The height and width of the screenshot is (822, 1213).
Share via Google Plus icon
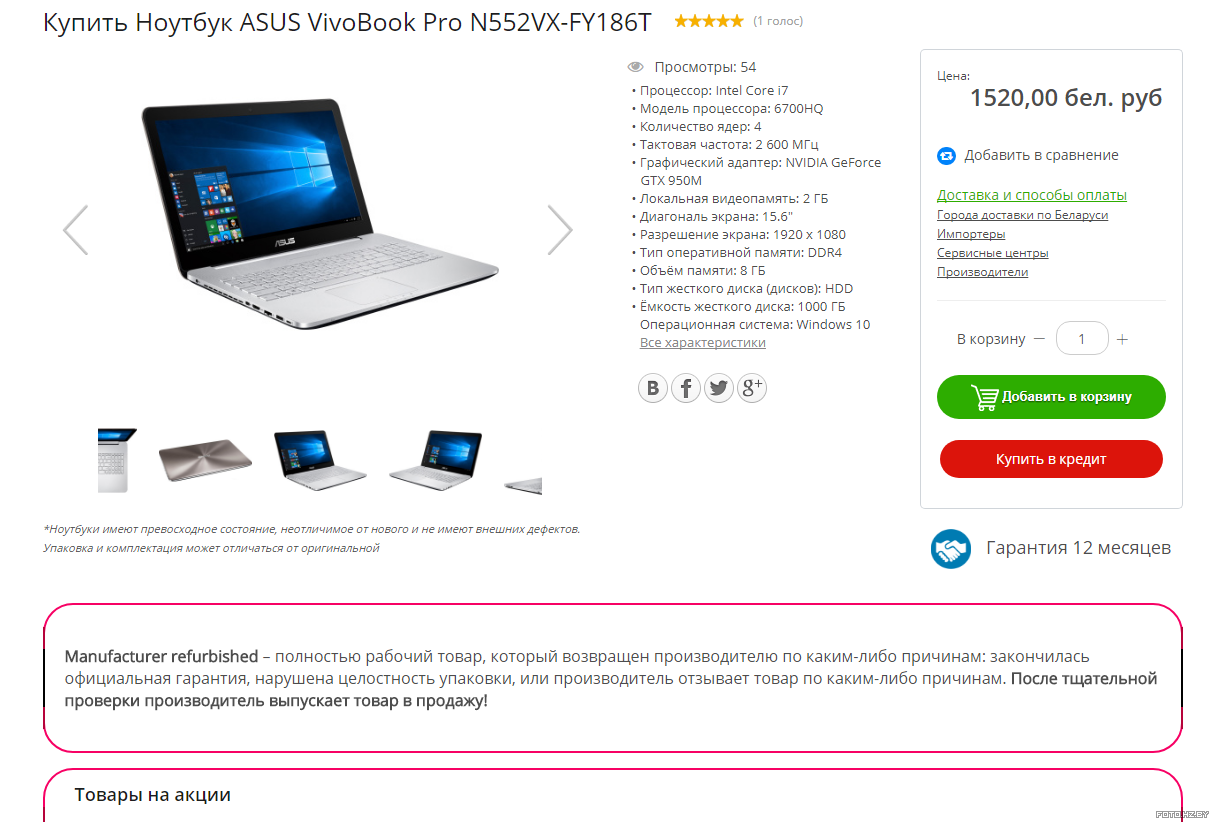[752, 388]
